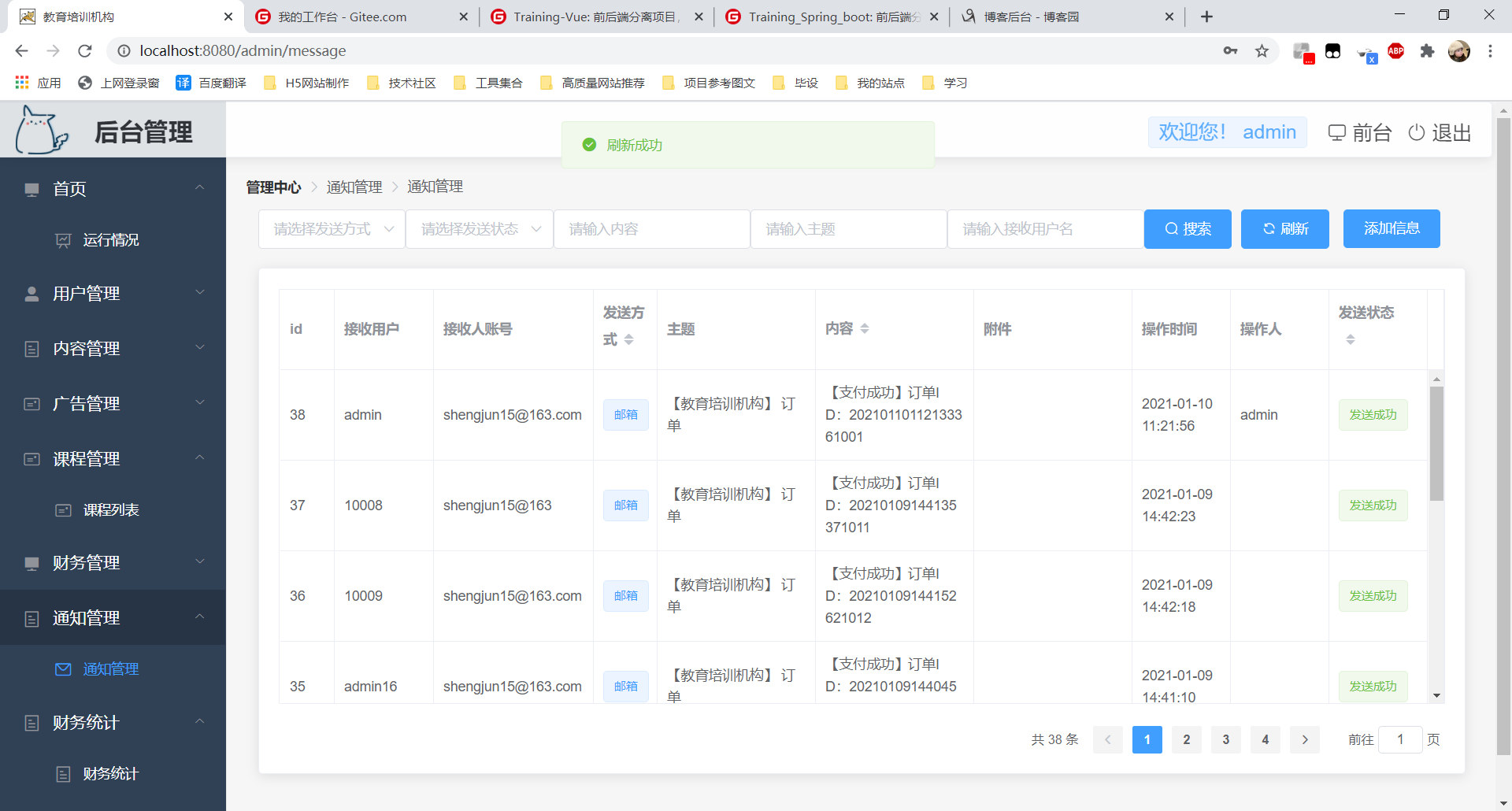Reload the page with browser refresh icon
1512x811 pixels.
(x=85, y=50)
